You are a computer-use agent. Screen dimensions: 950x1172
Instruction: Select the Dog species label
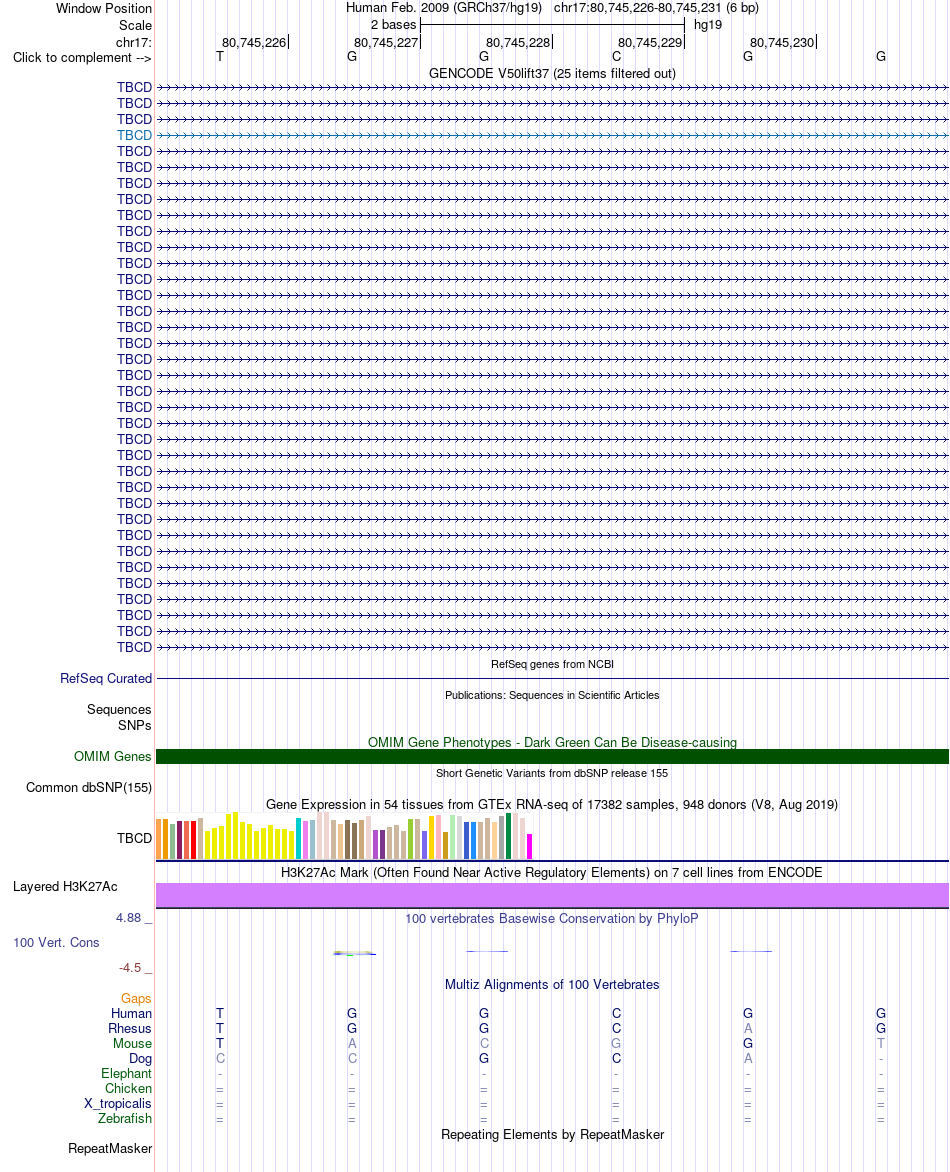click(141, 1058)
